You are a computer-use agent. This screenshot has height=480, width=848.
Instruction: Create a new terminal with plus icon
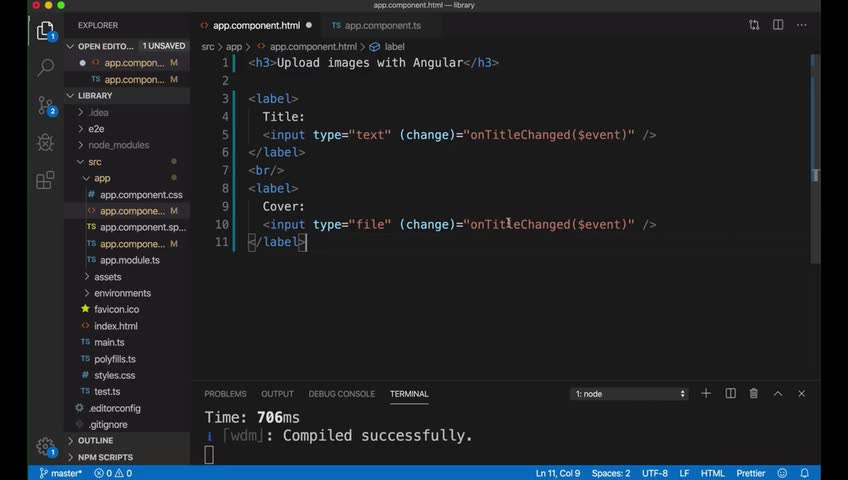pos(706,394)
